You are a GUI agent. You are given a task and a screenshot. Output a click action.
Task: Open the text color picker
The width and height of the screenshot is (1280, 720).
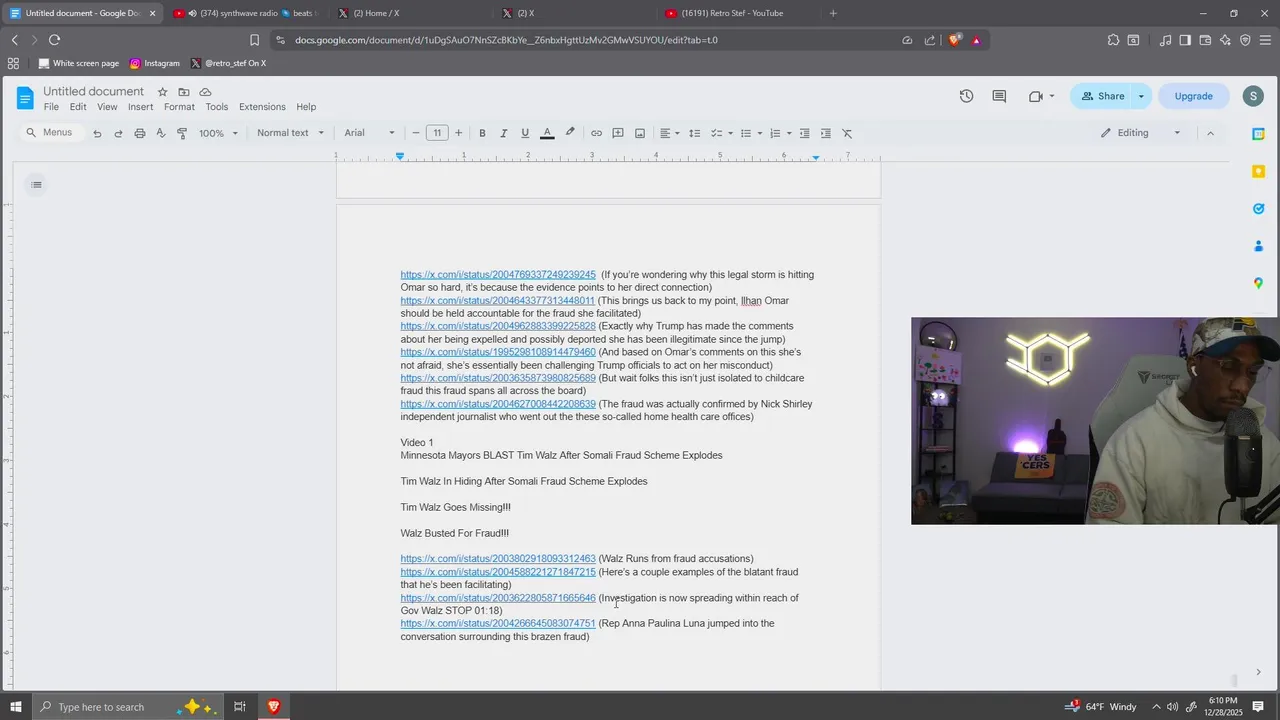click(547, 133)
